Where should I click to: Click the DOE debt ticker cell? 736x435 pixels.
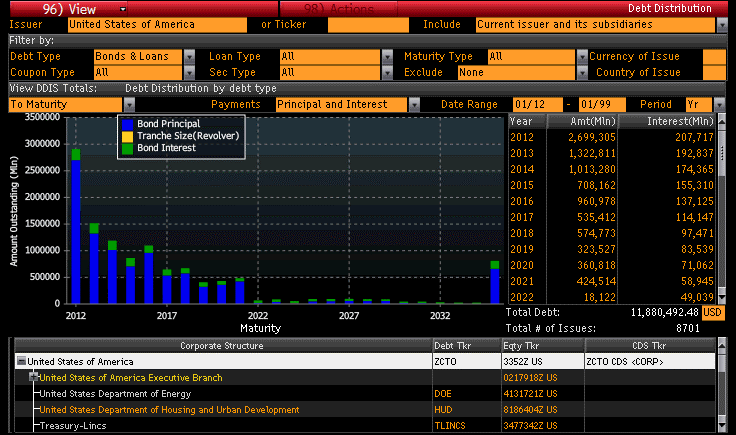point(467,394)
